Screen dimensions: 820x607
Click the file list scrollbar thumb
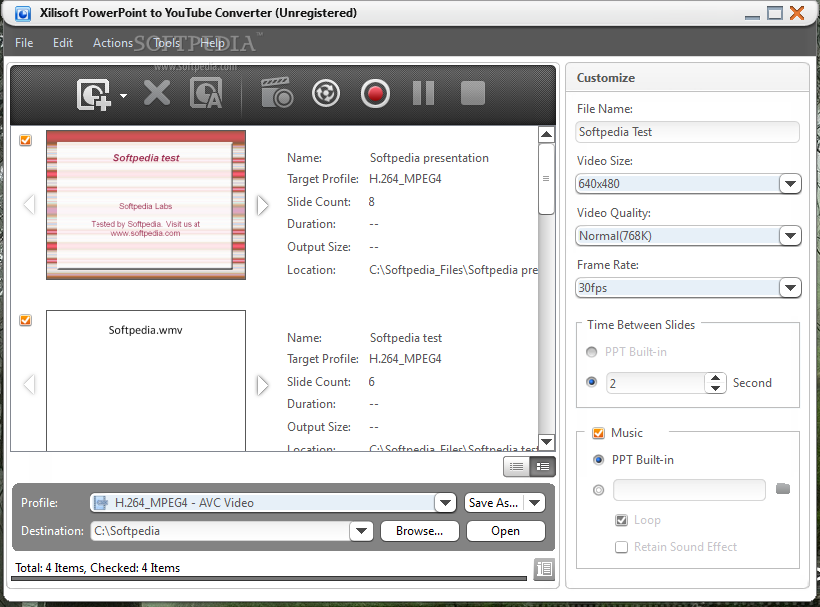point(546,179)
